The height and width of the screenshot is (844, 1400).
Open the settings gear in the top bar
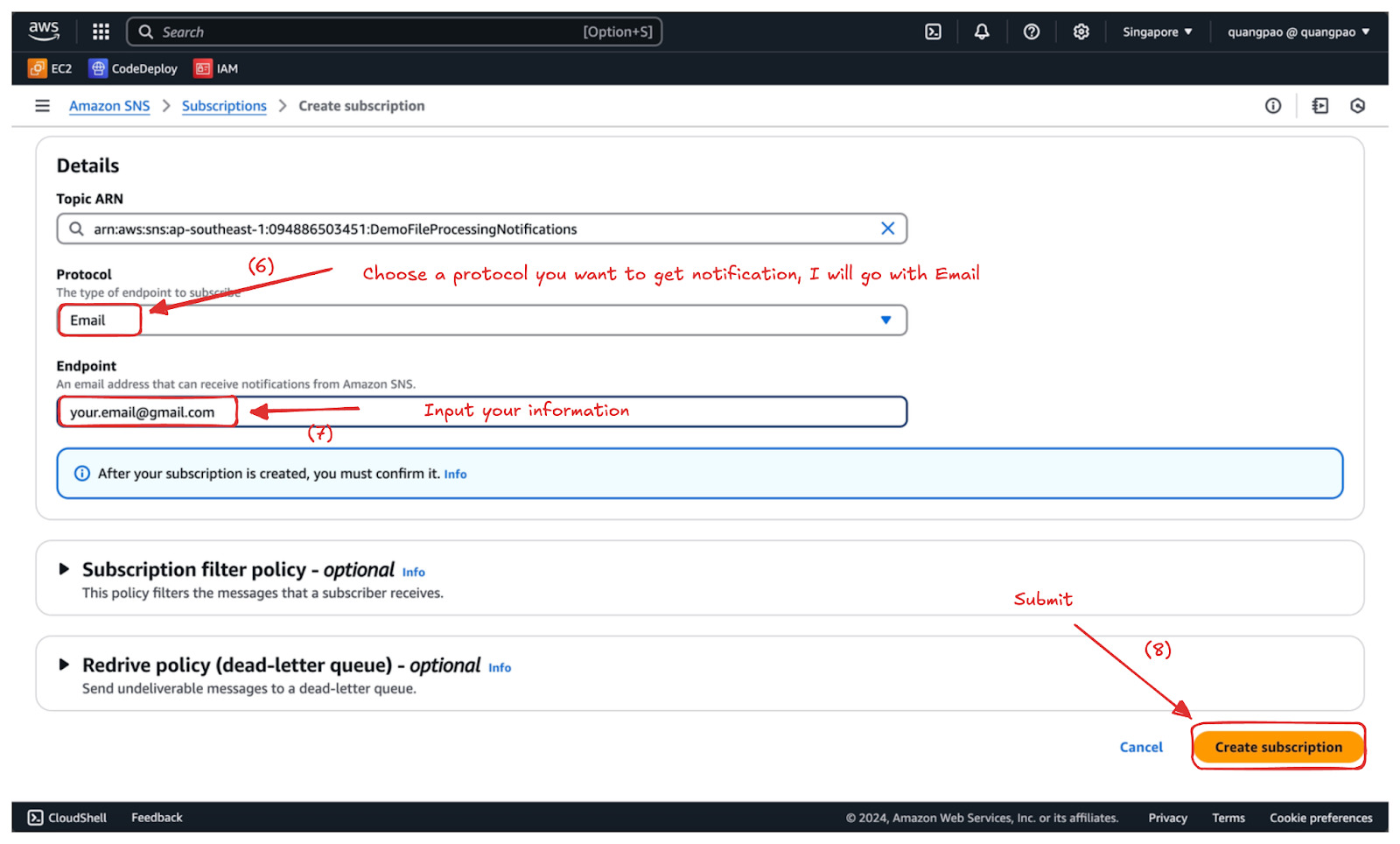(1081, 32)
